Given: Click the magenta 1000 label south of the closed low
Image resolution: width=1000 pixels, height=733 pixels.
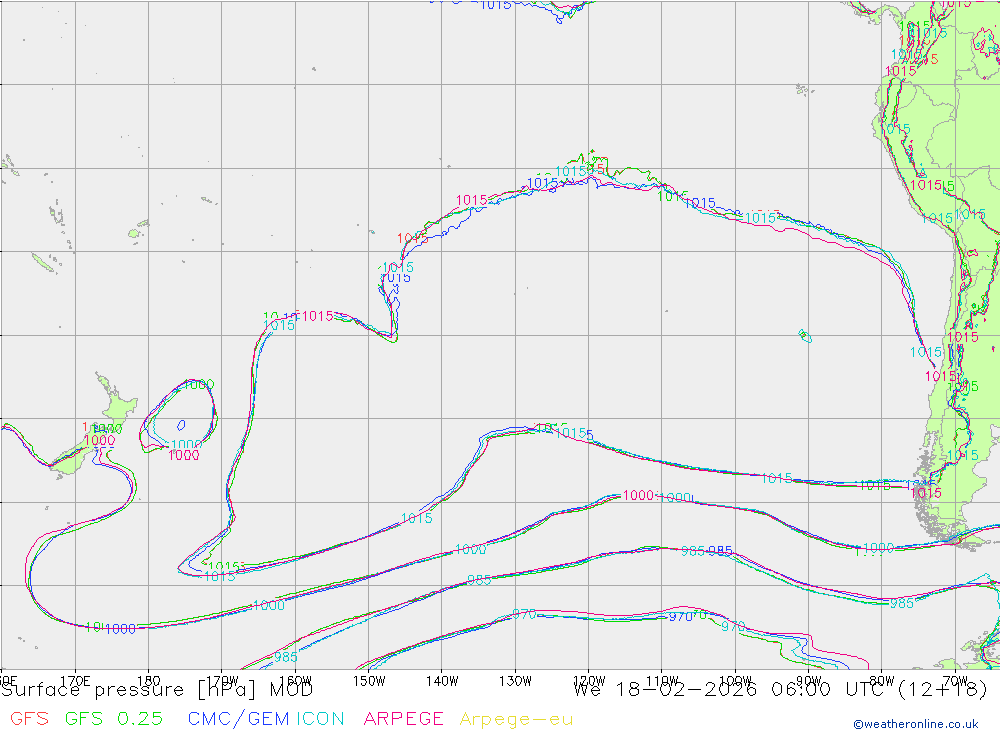Looking at the screenshot, I should 184,455.
